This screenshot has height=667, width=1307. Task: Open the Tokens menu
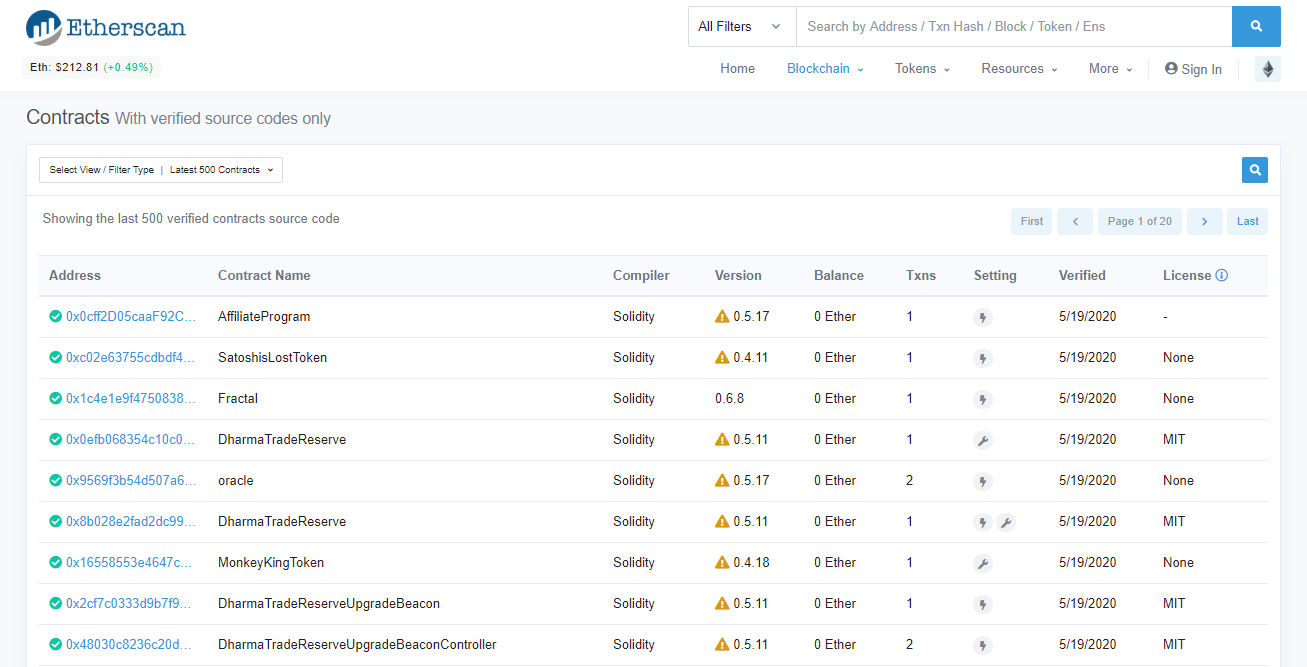tap(922, 69)
